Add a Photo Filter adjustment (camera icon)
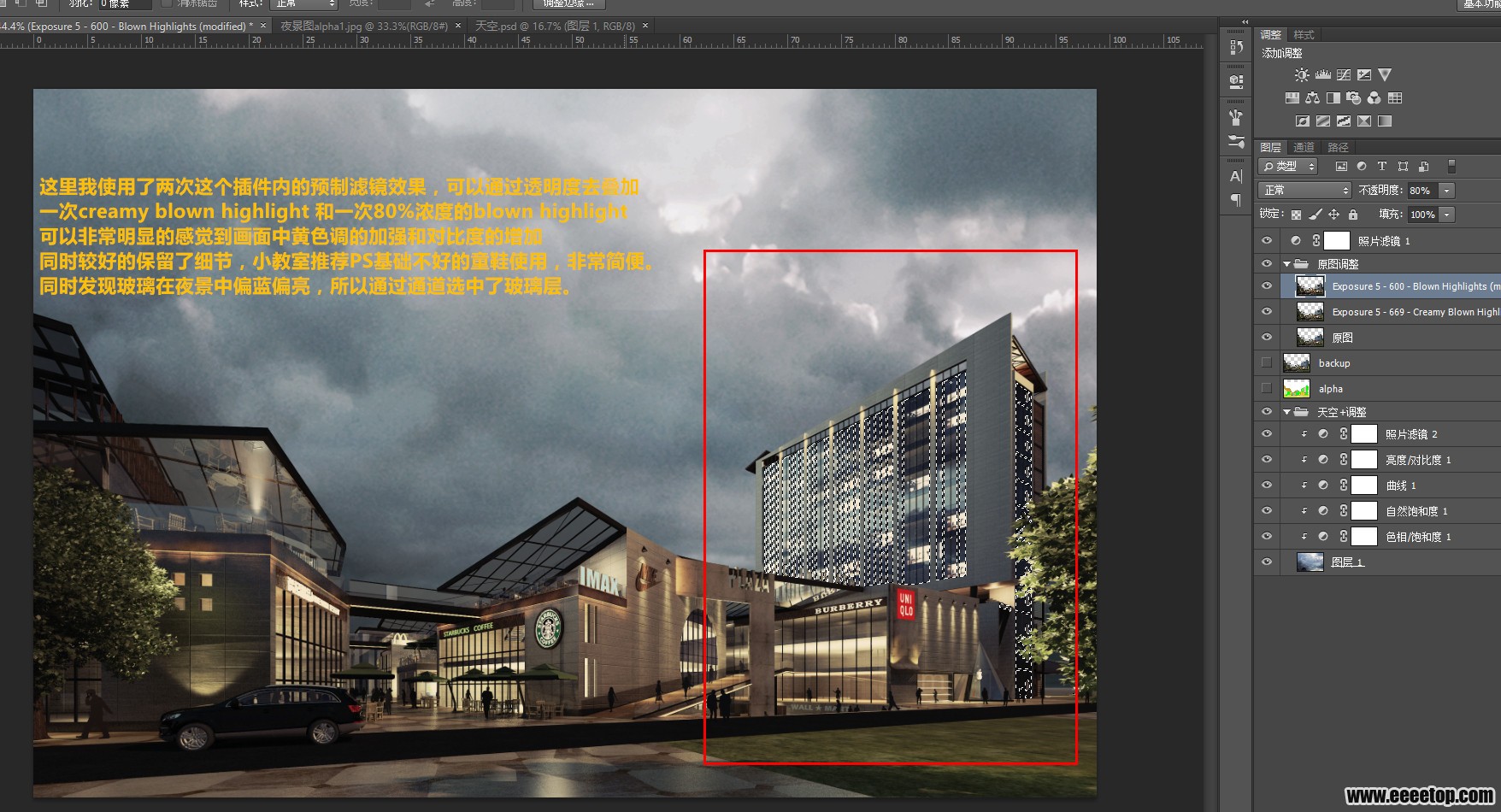Viewport: 1501px width, 812px height. [x=1354, y=98]
